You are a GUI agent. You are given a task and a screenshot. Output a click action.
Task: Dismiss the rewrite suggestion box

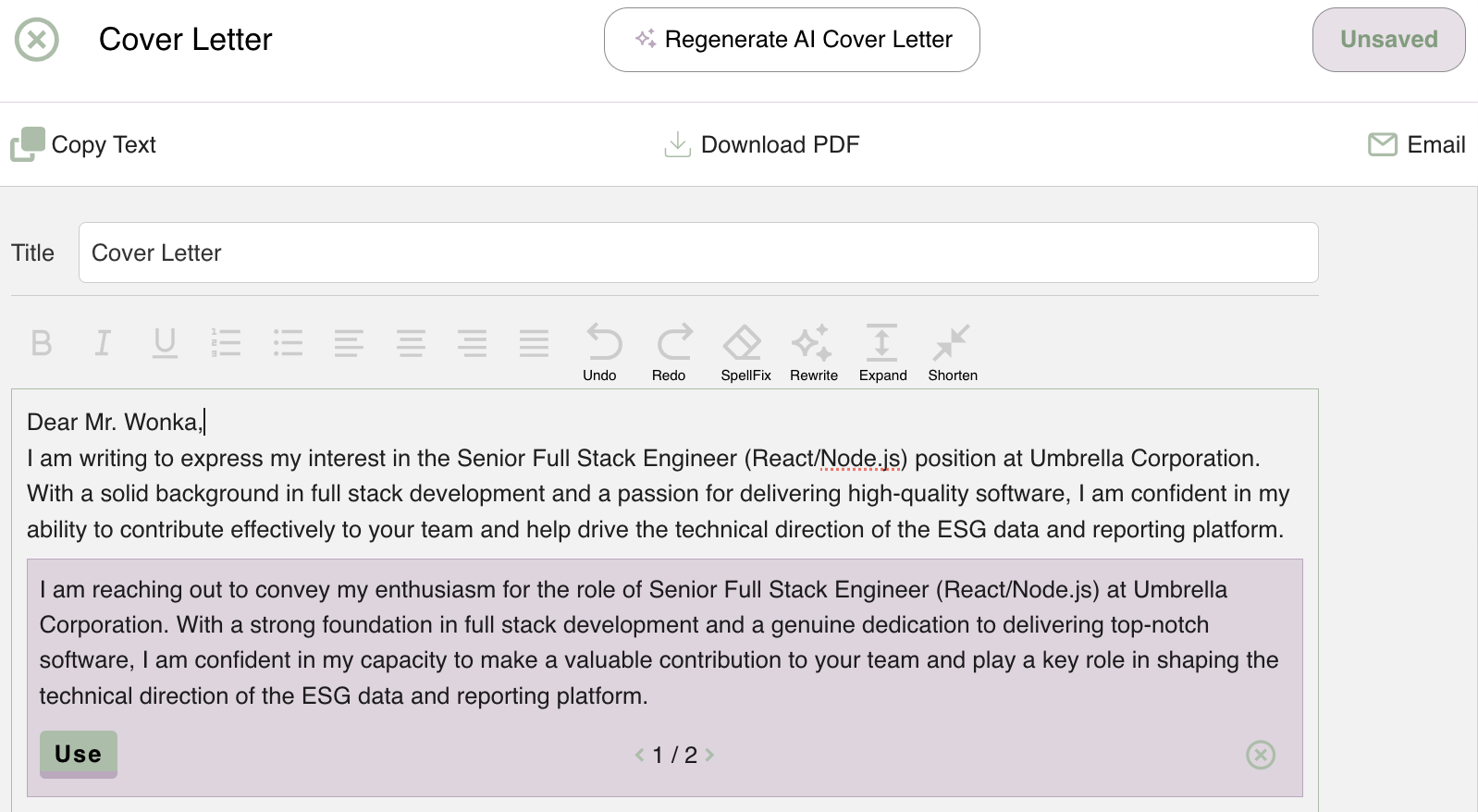point(1260,755)
